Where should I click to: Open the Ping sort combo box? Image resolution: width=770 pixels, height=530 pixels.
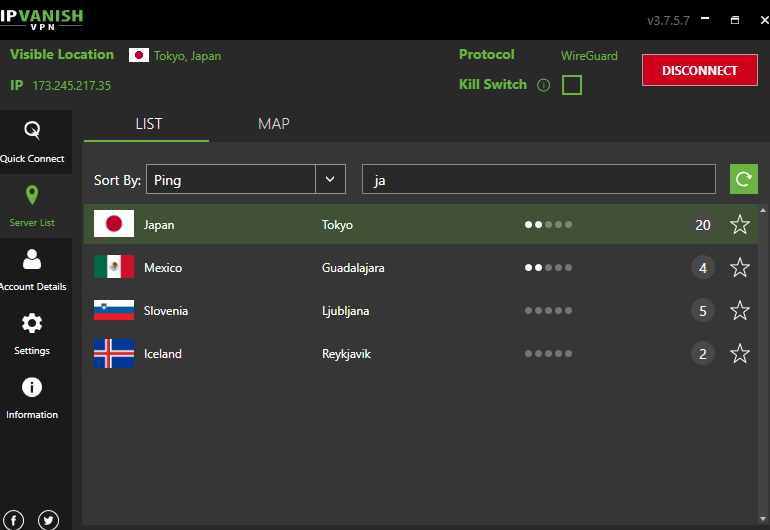(246, 179)
